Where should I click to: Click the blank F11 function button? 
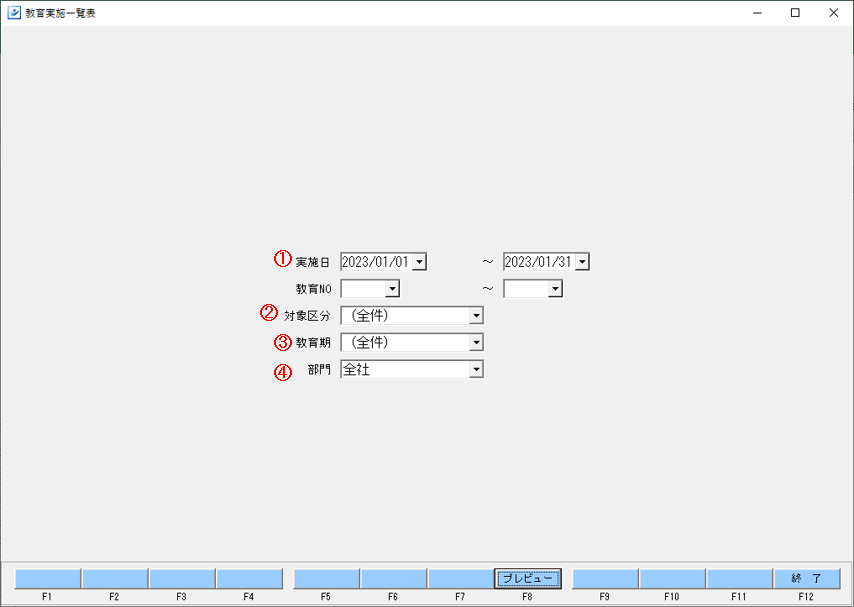tap(739, 579)
